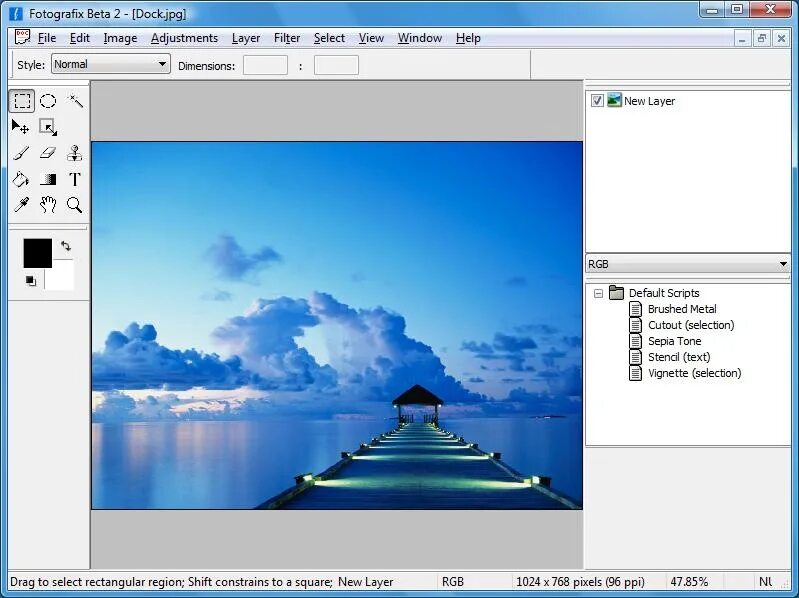Select the Stencil (text) script
The width and height of the screenshot is (799, 598).
point(679,357)
